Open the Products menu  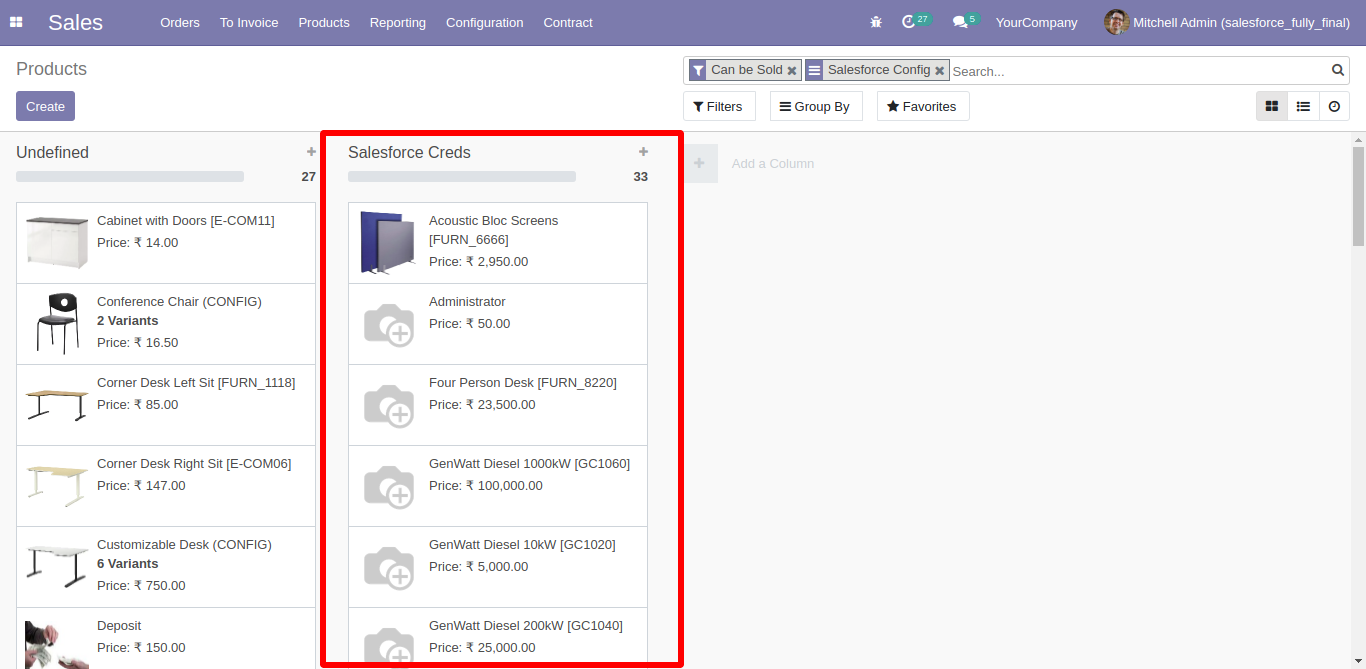[324, 22]
